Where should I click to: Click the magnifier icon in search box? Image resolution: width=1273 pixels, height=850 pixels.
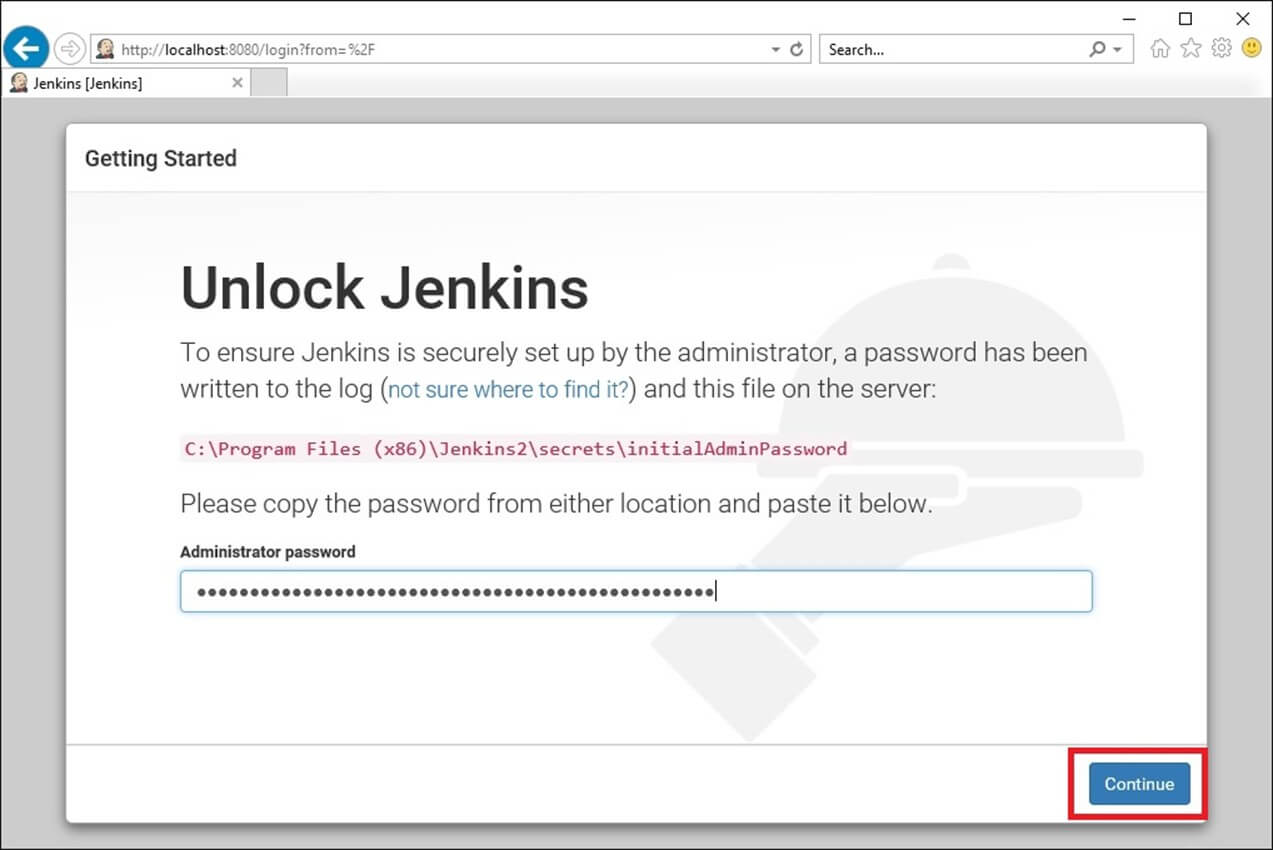pyautogui.click(x=1098, y=49)
